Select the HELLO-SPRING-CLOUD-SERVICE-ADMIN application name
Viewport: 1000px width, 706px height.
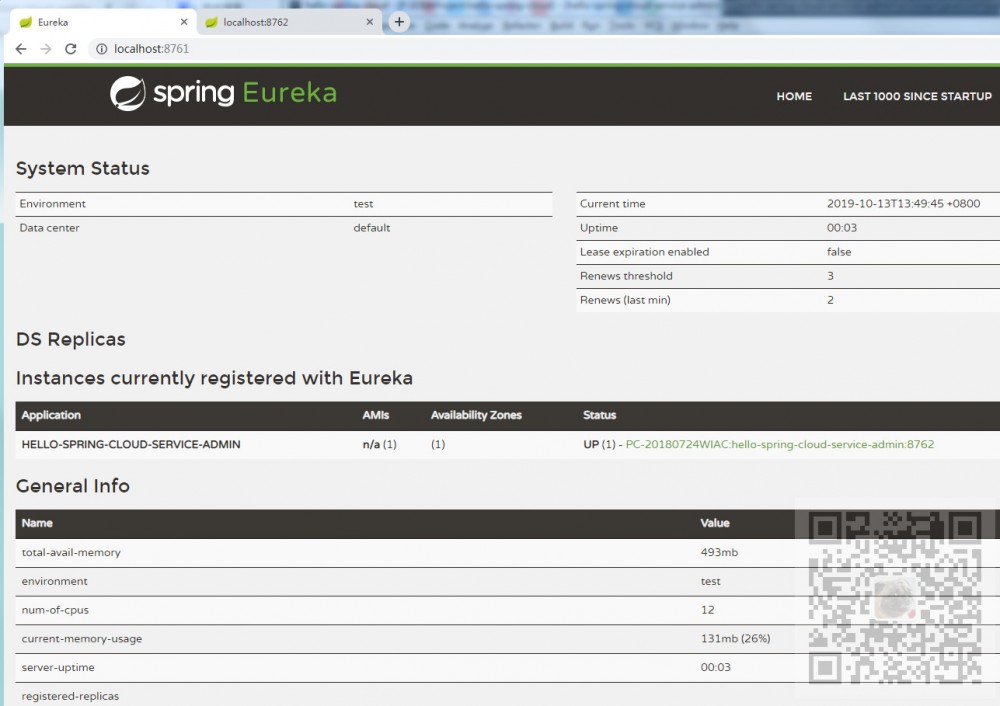click(x=131, y=444)
